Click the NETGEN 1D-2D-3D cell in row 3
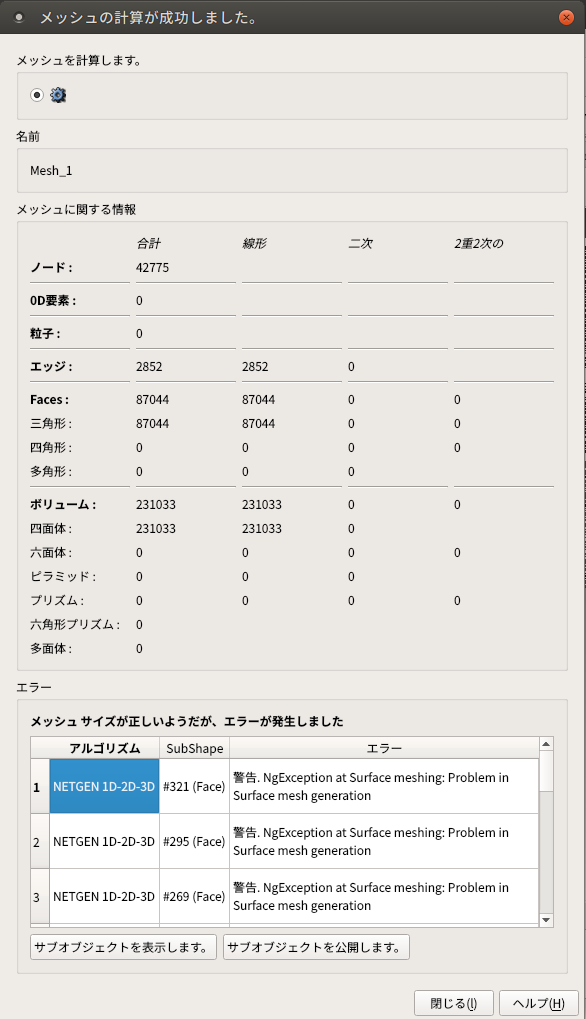586x1019 pixels. (x=105, y=896)
